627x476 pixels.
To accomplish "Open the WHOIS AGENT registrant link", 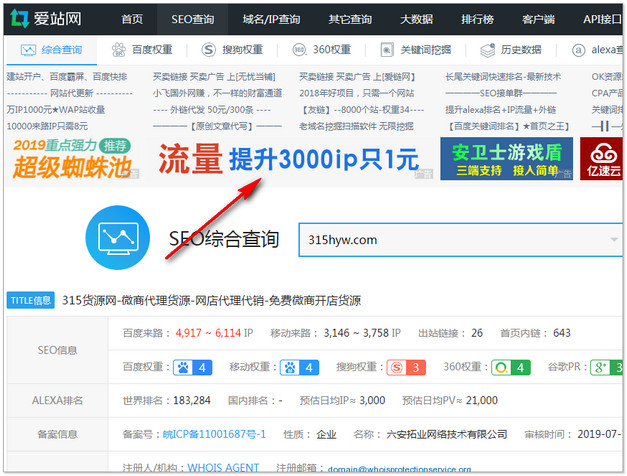I will (223, 467).
